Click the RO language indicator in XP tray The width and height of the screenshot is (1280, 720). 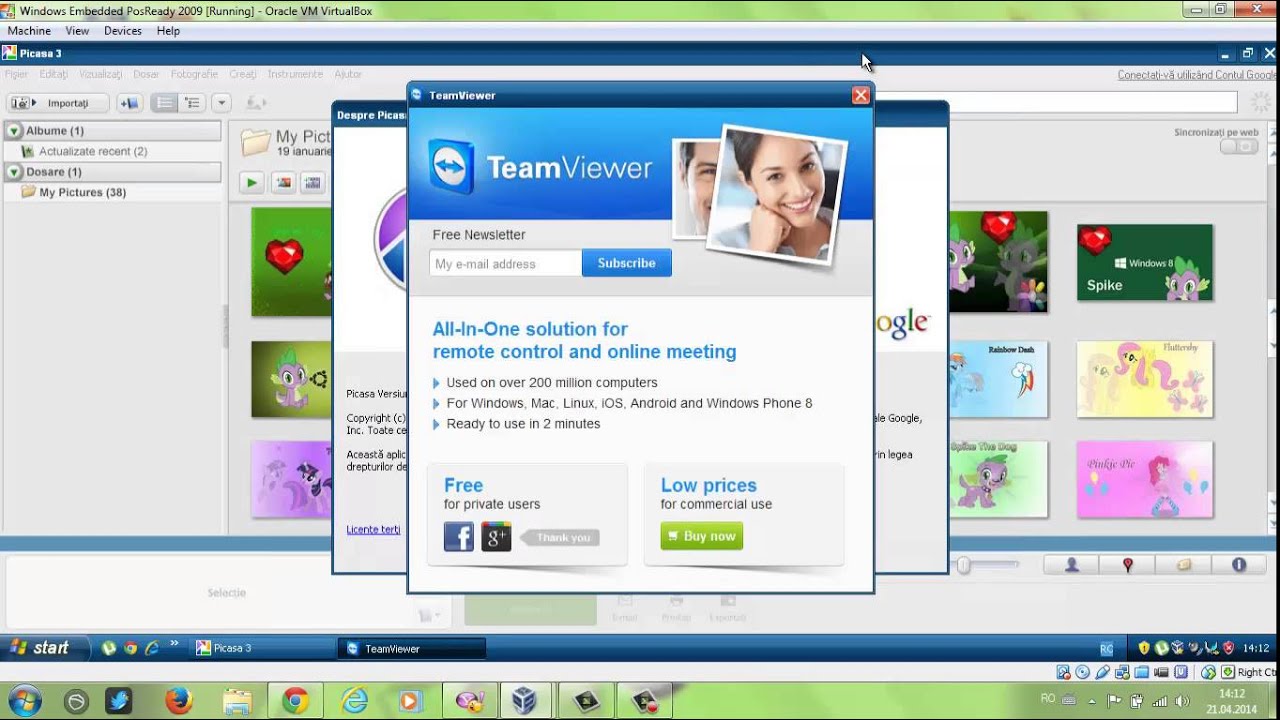tap(1106, 649)
